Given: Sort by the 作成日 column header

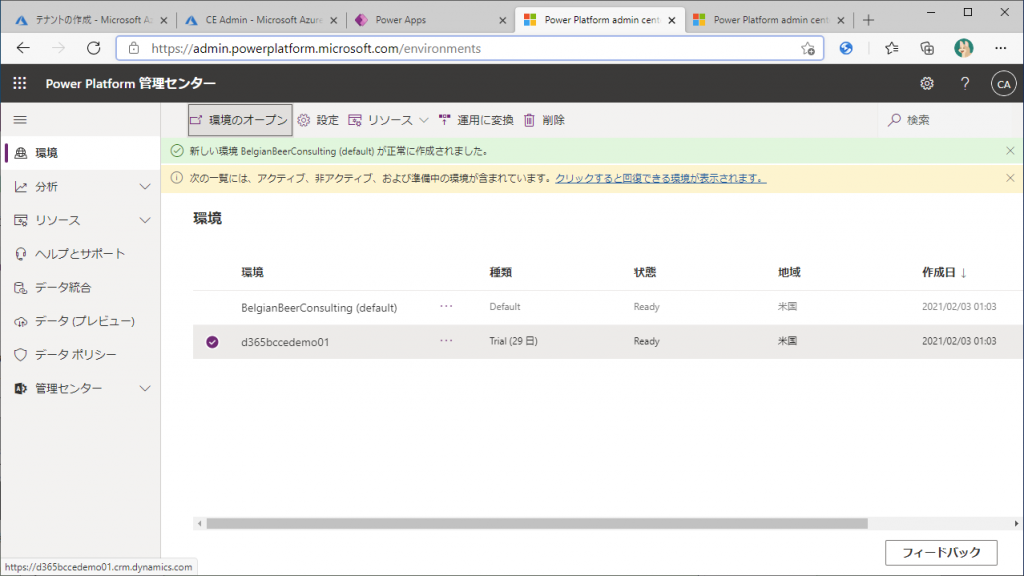Looking at the screenshot, I should 944,272.
